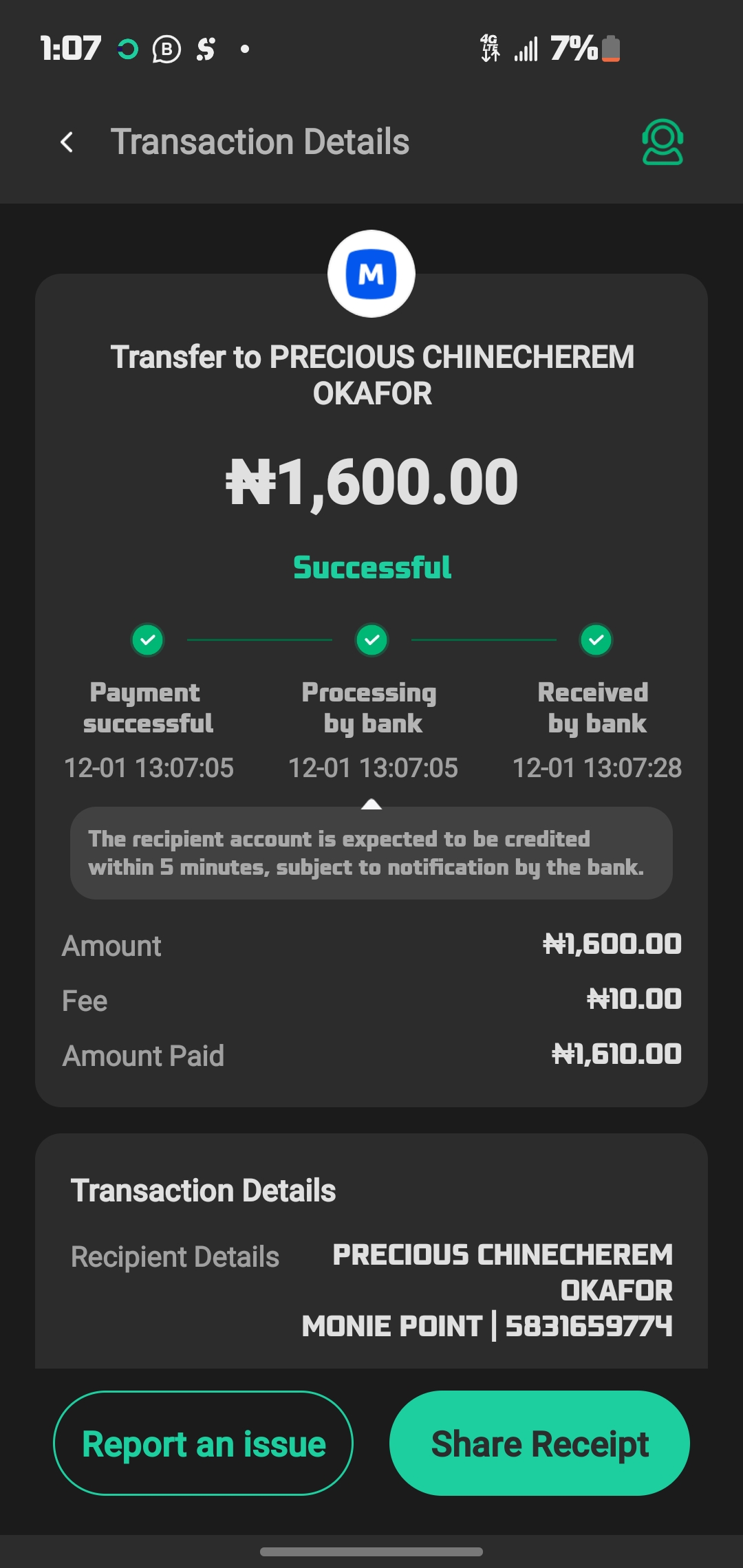Tap the Received by bank checkmark

(596, 640)
